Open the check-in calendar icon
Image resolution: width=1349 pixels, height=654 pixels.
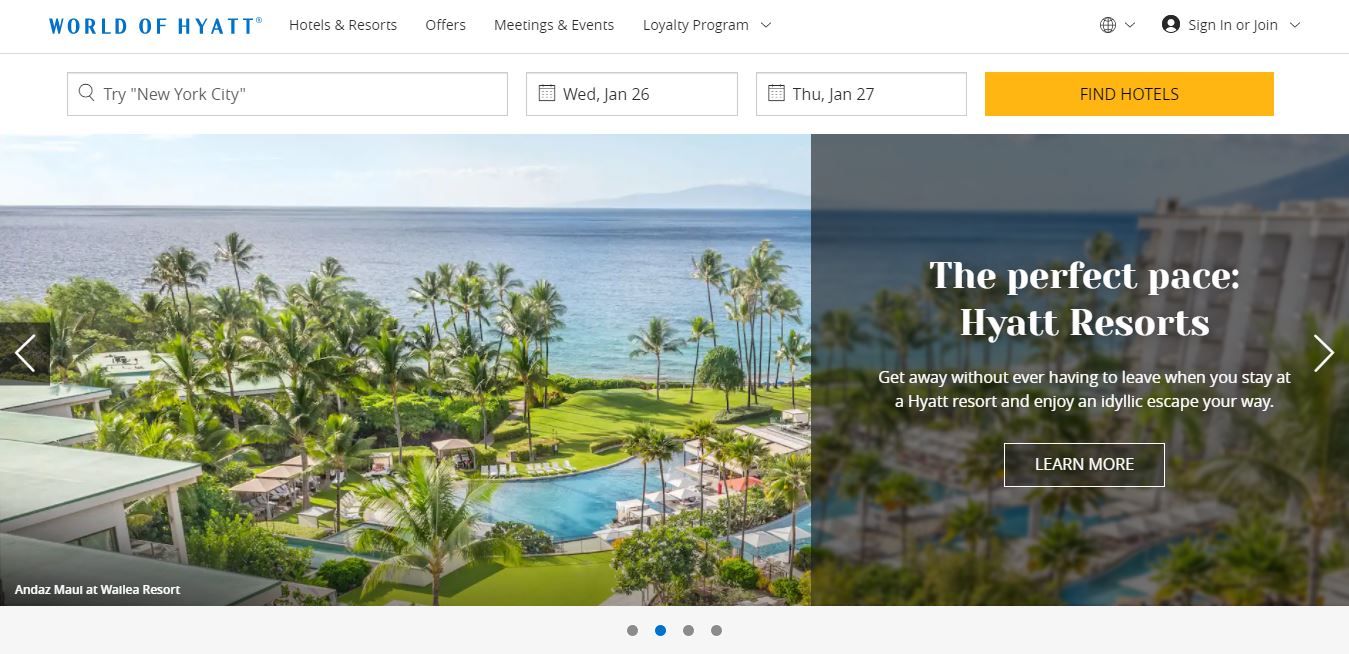547,93
